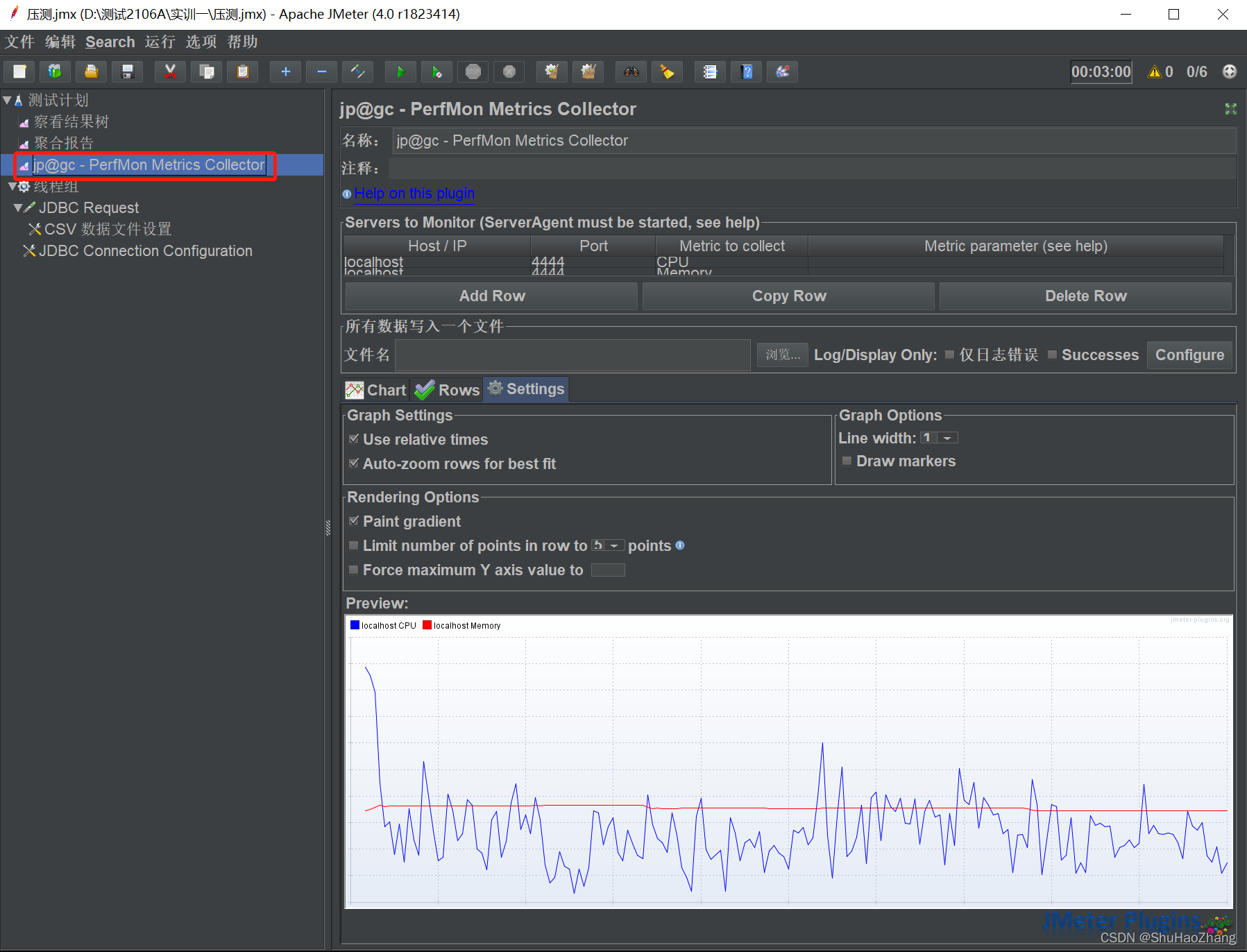
Task: Open the Templates toolbar icon
Action: [55, 71]
